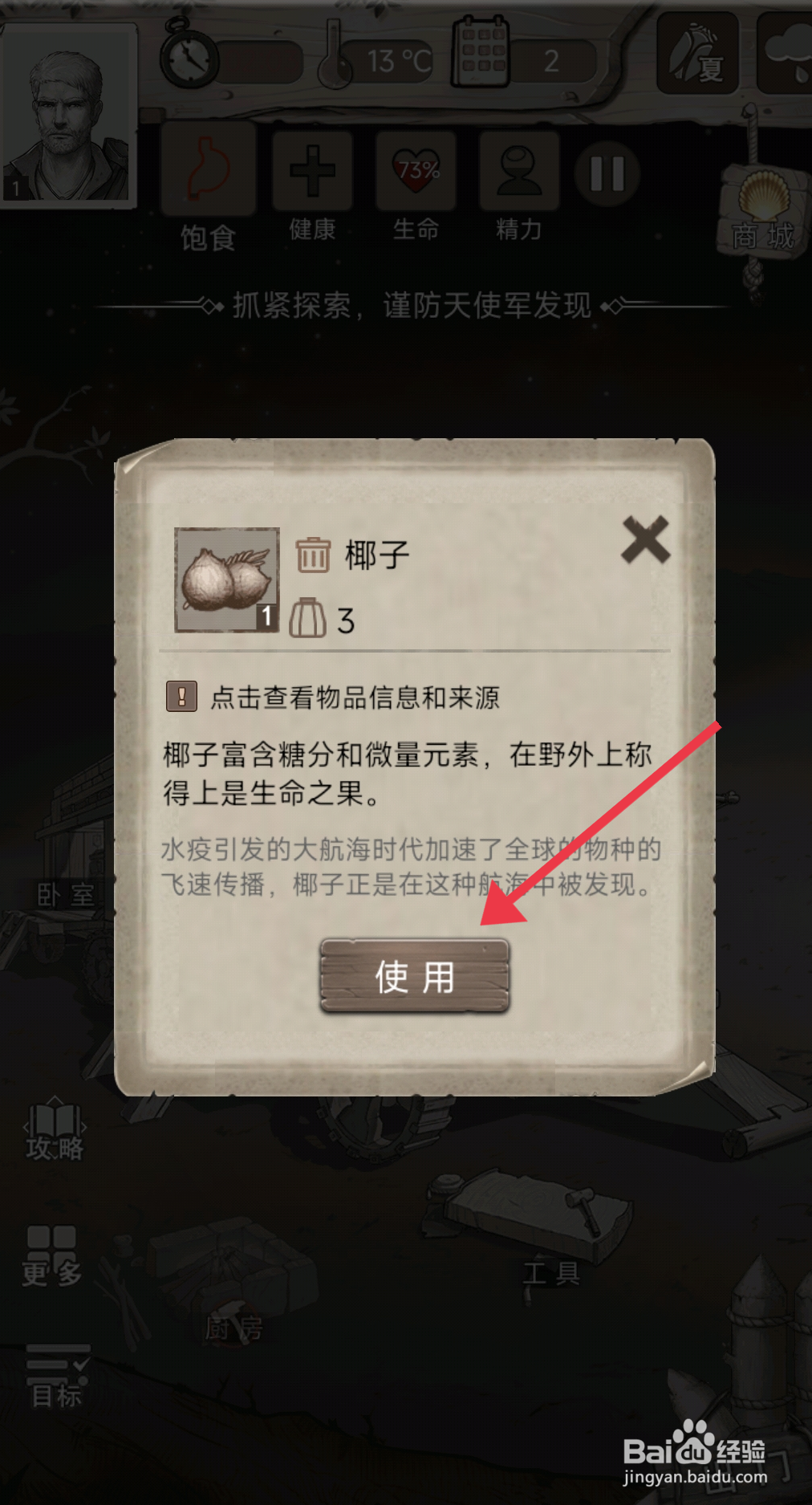This screenshot has width=812, height=1505.
Task: Tap the stopwatch time icon
Action: (189, 53)
